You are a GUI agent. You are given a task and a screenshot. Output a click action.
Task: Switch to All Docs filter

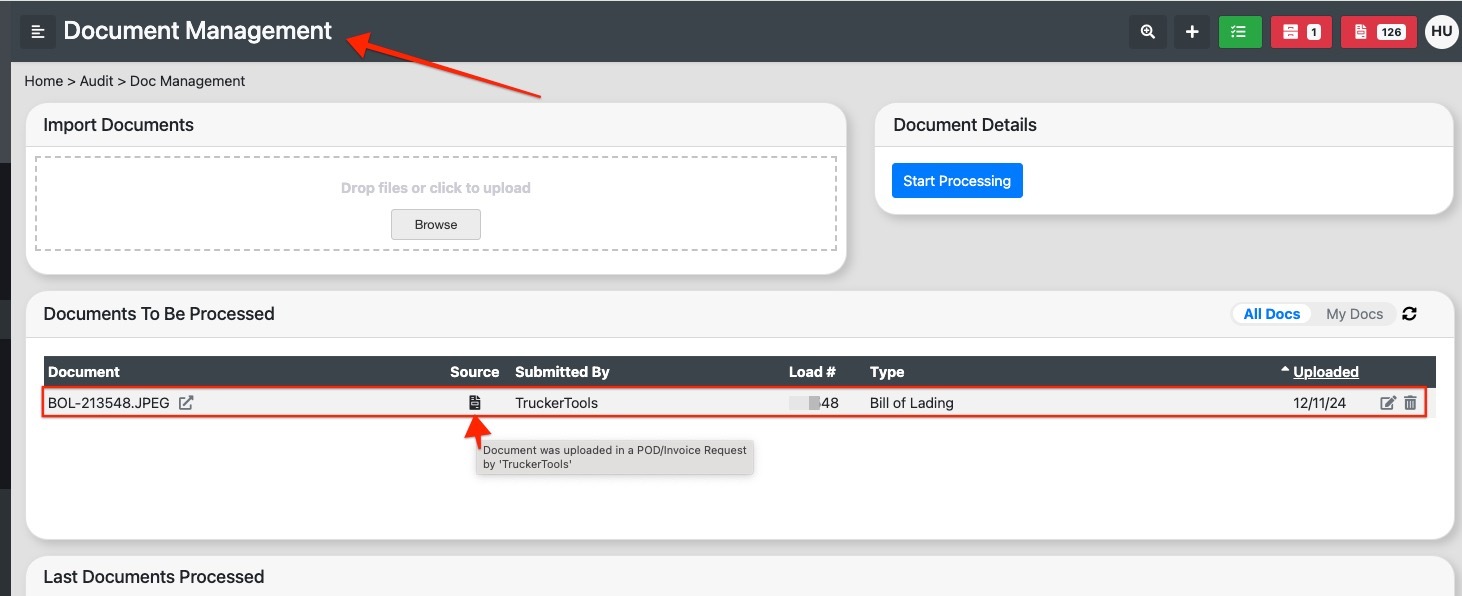click(x=1271, y=314)
